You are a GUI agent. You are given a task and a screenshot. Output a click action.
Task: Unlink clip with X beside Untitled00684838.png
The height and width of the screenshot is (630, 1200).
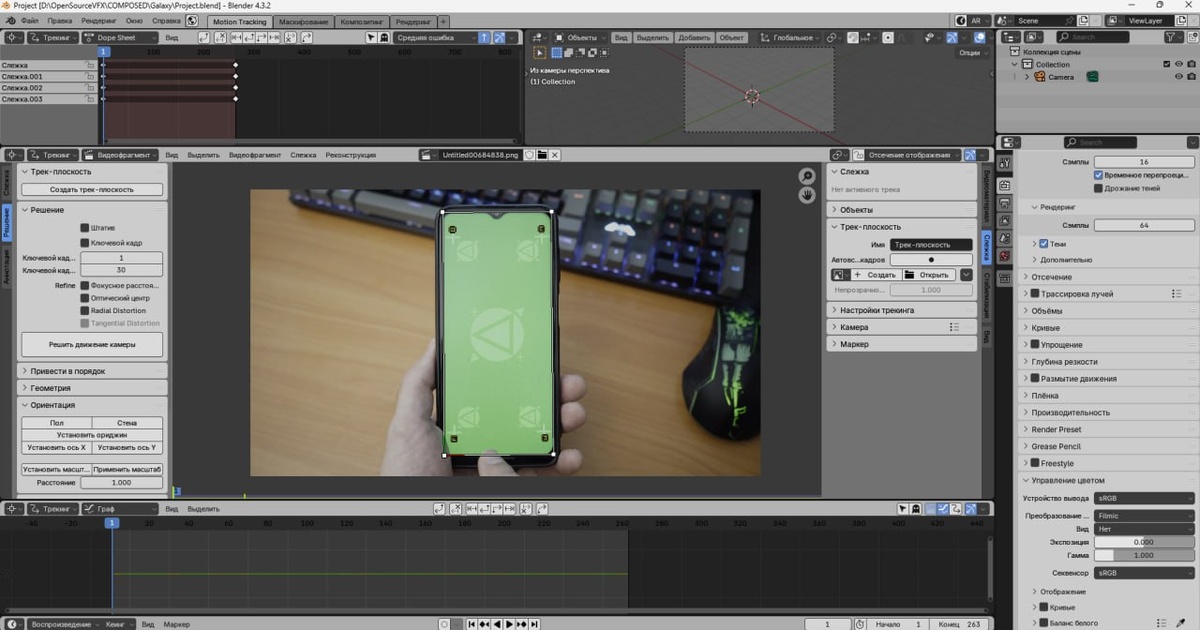[555, 155]
